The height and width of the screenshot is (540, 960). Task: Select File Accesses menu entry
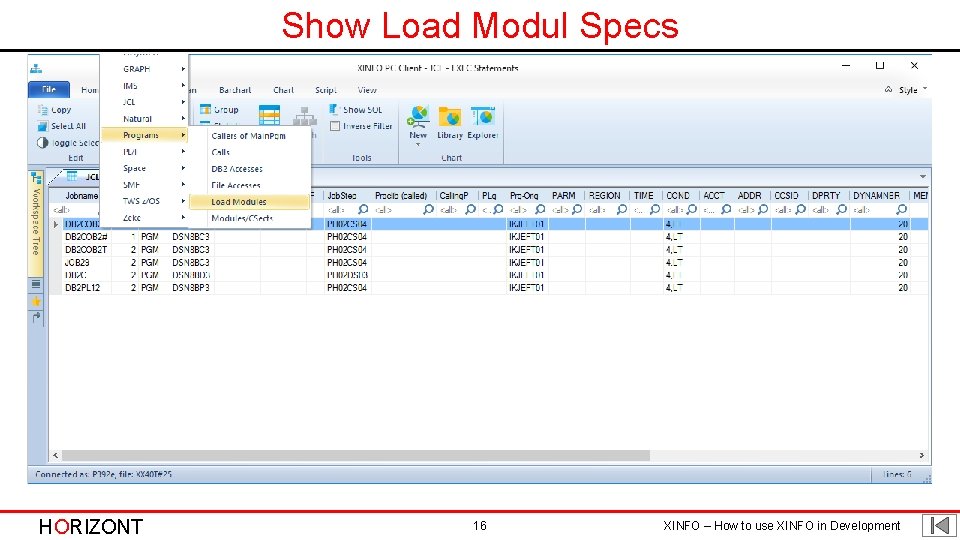pos(249,186)
